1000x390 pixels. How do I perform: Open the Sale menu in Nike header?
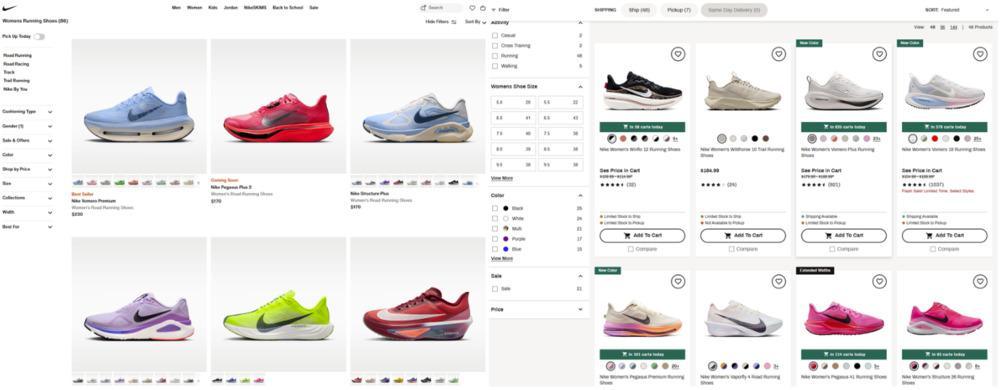pyautogui.click(x=314, y=8)
